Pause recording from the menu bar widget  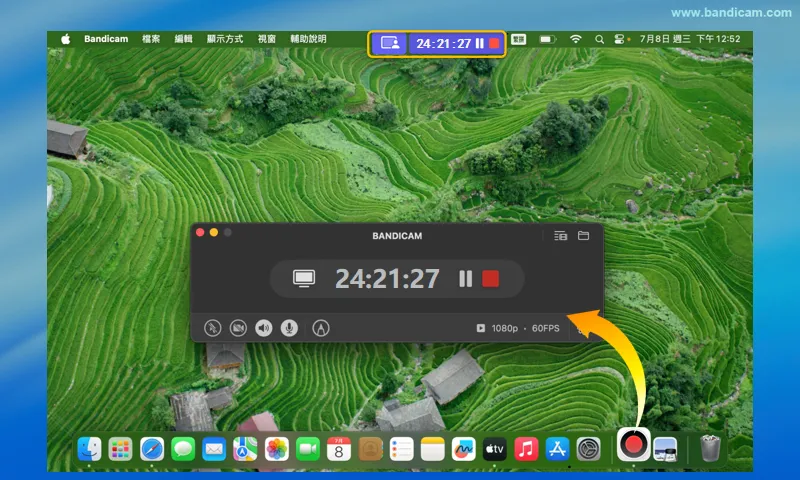[x=480, y=43]
